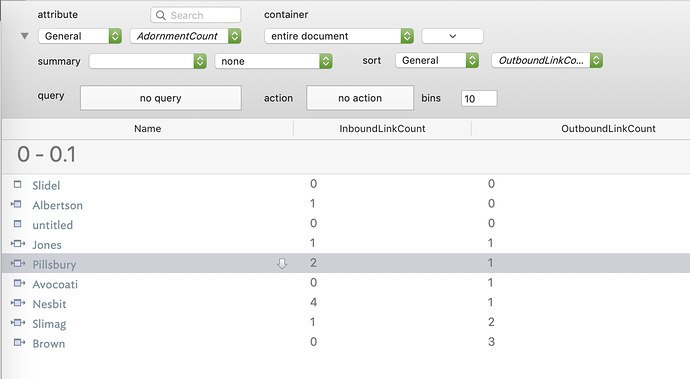This screenshot has height=379, width=690.
Task: Click the no query button
Action: point(161,98)
